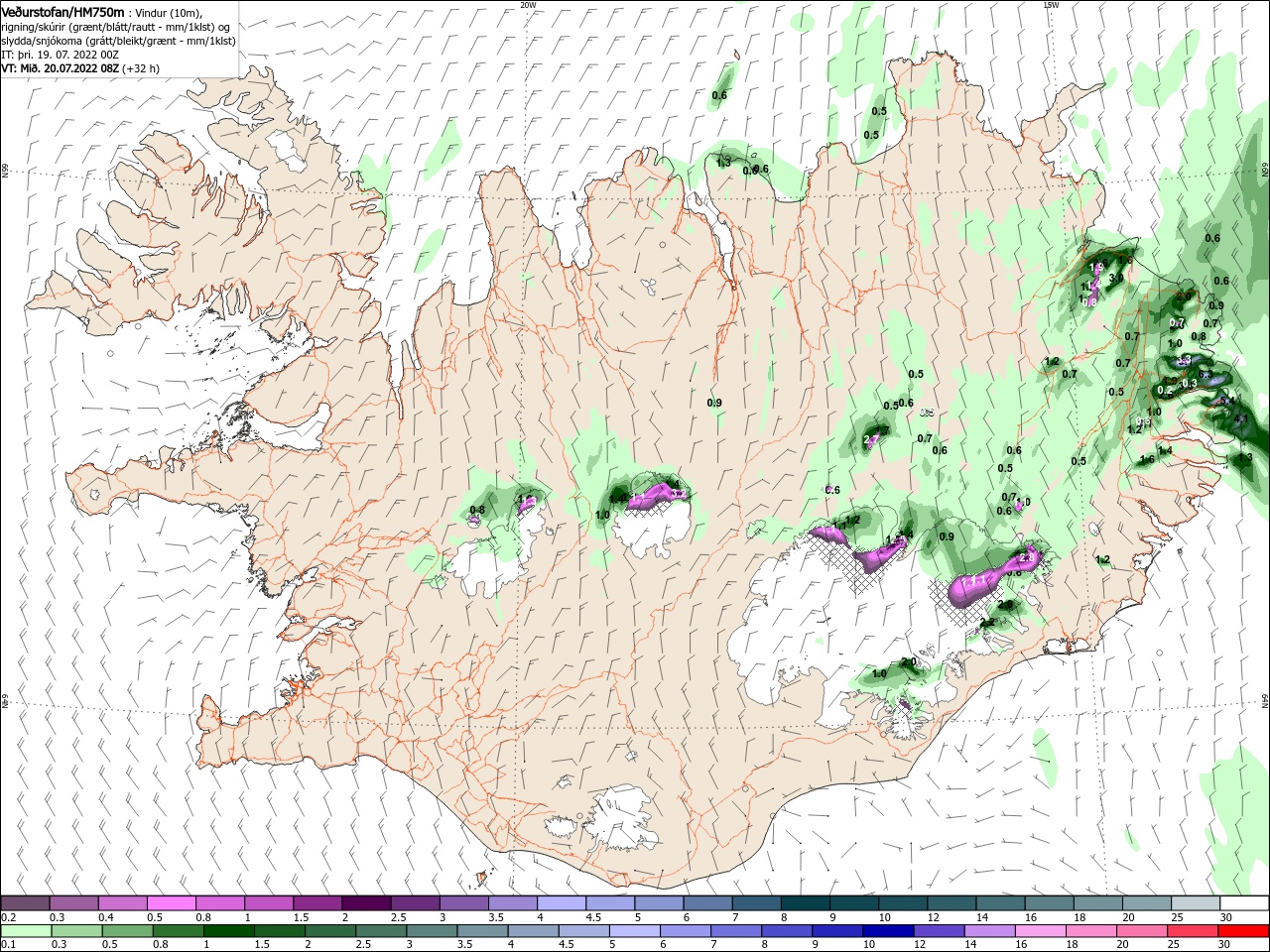
Task: Click the Veðurstofan/HM750m title text
Action: tap(63, 11)
